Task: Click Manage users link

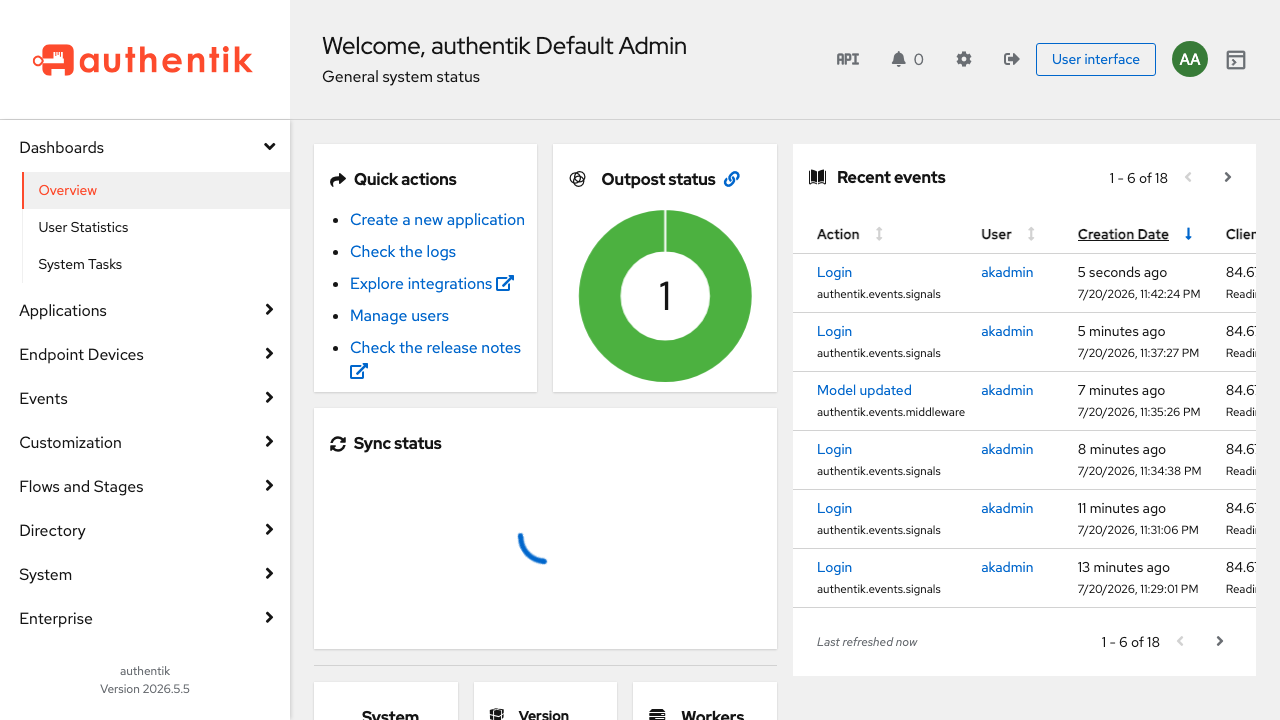Action: (x=399, y=315)
